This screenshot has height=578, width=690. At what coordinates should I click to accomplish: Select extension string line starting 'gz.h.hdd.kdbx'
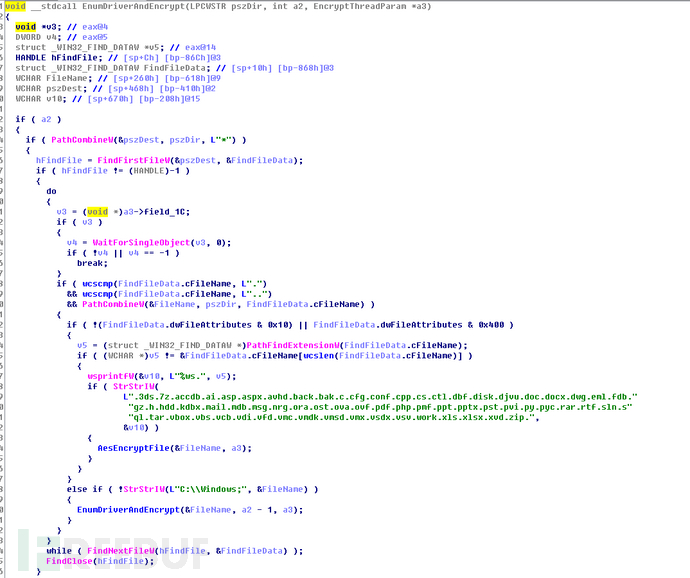coord(380,407)
